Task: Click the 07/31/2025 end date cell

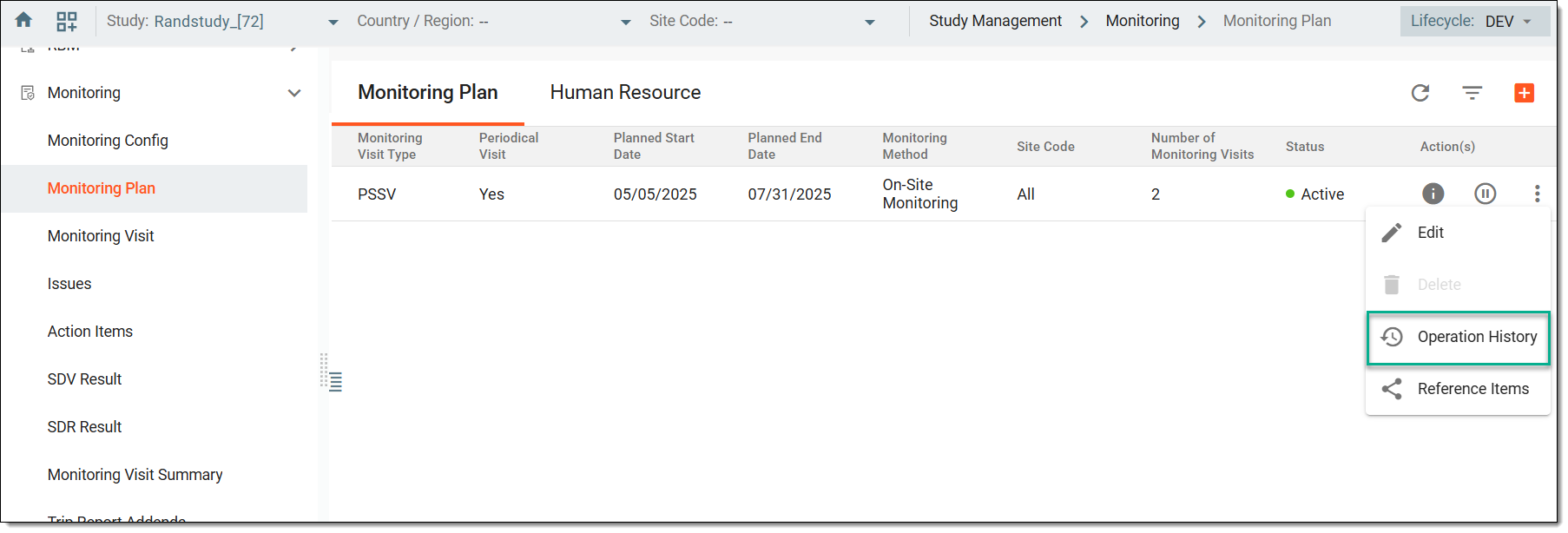Action: pyautogui.click(x=790, y=194)
